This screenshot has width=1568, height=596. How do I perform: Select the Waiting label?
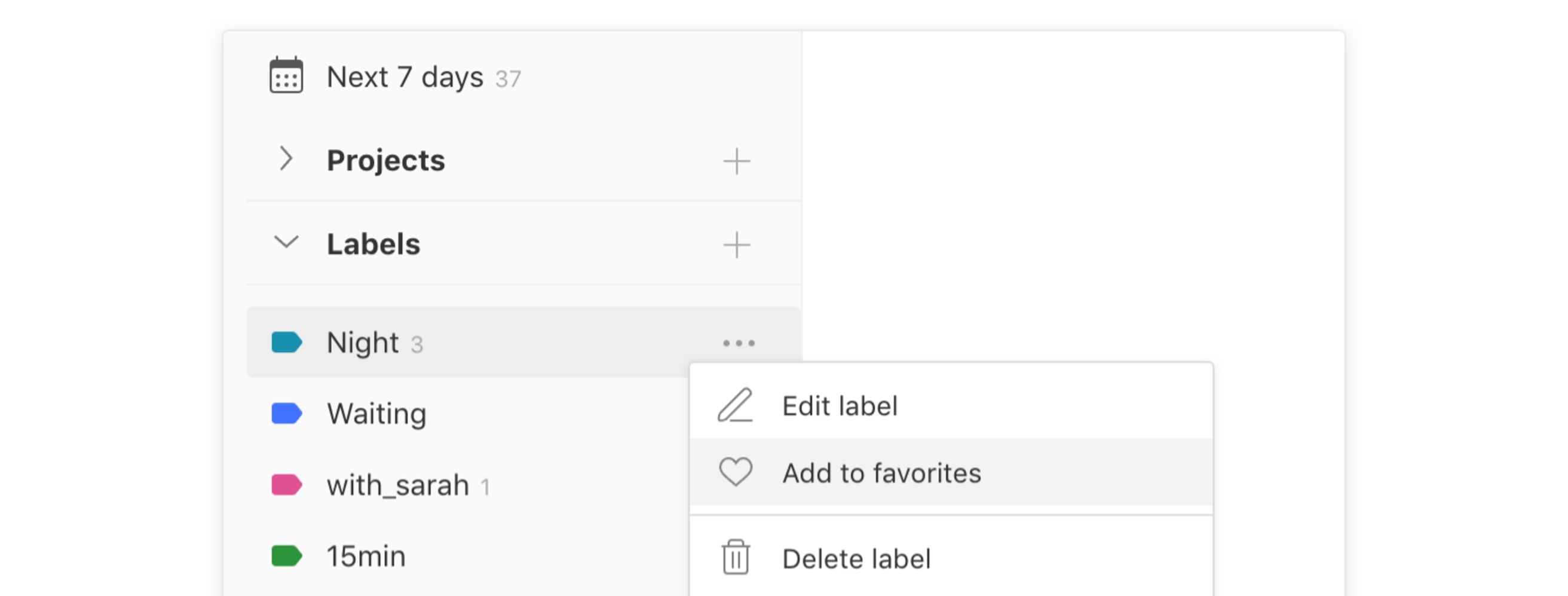378,413
